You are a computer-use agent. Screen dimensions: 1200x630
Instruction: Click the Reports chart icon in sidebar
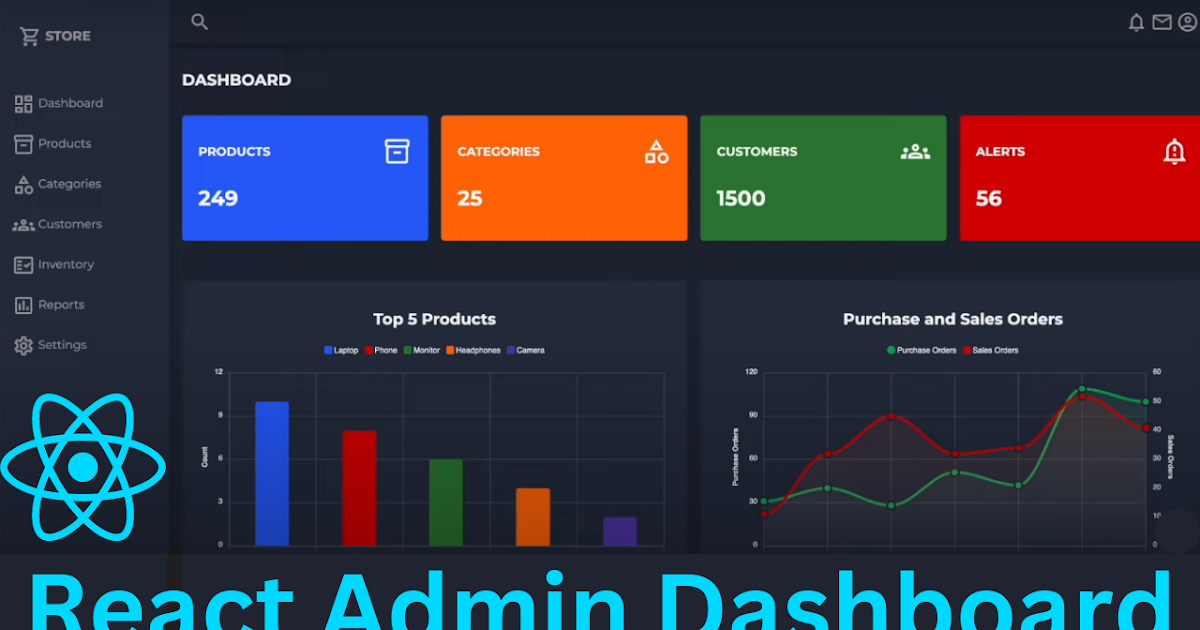point(24,305)
